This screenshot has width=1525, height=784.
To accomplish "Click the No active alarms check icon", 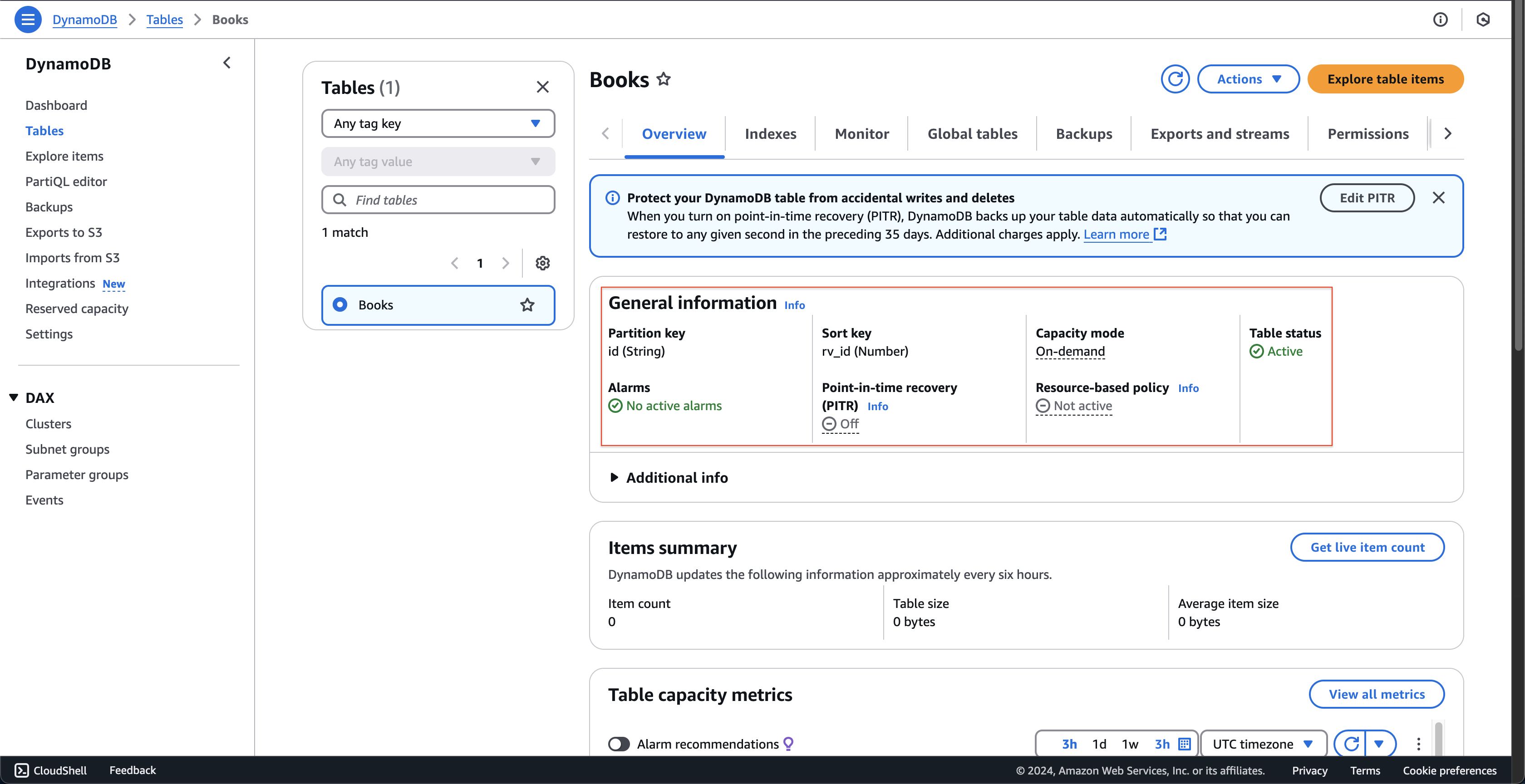I will (x=615, y=405).
